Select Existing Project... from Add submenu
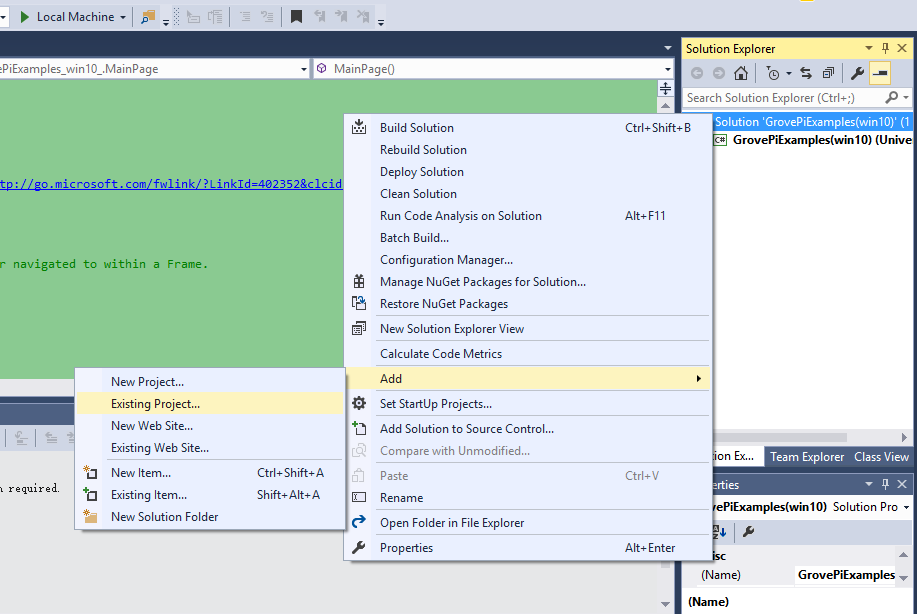 (x=155, y=404)
